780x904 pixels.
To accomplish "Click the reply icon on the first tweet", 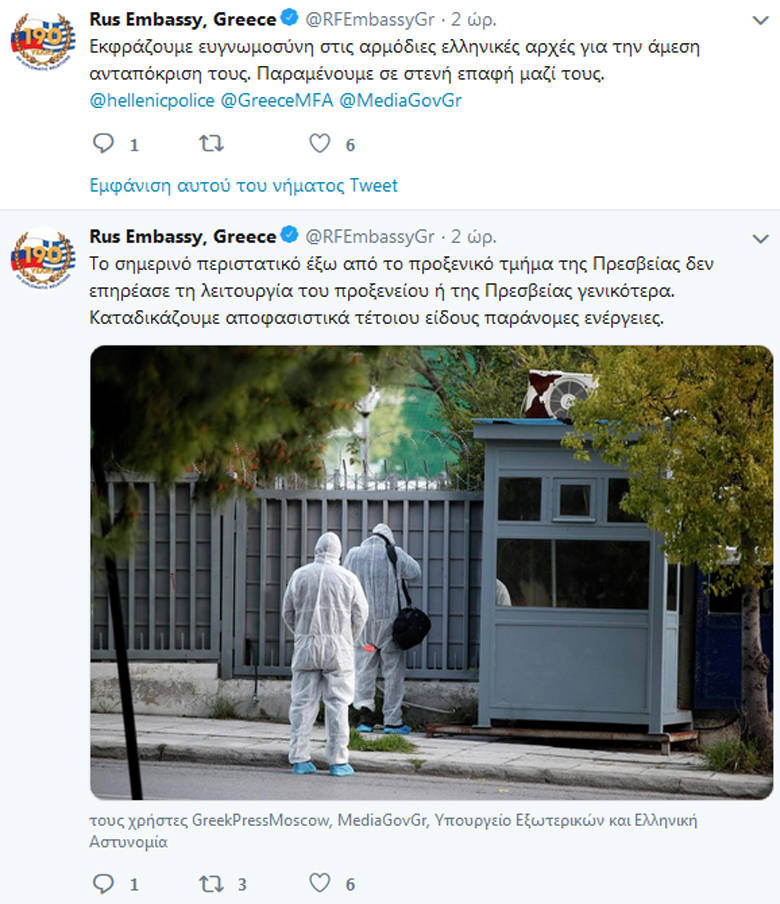I will [104, 143].
